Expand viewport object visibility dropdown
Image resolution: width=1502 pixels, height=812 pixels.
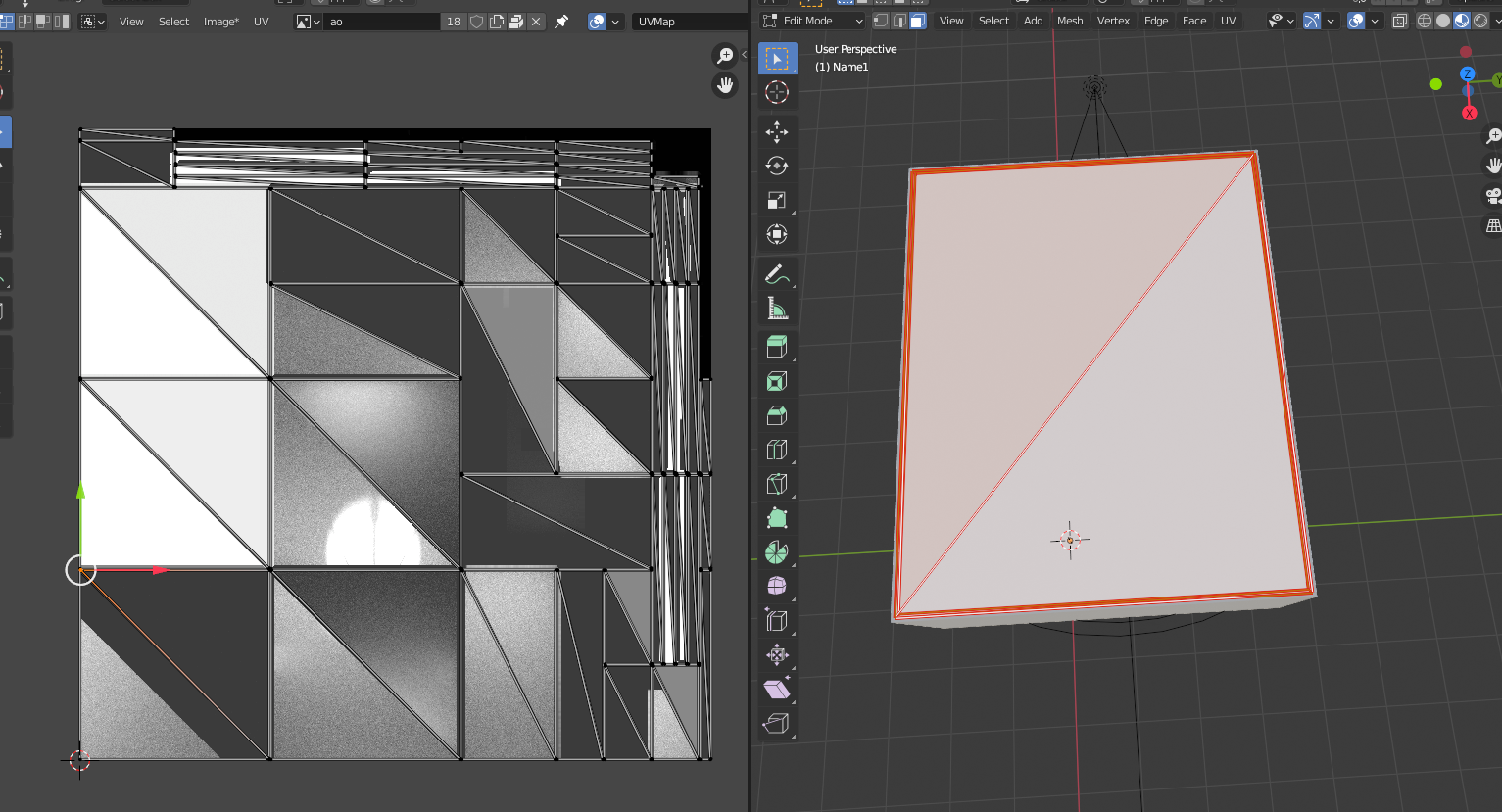pos(1282,21)
